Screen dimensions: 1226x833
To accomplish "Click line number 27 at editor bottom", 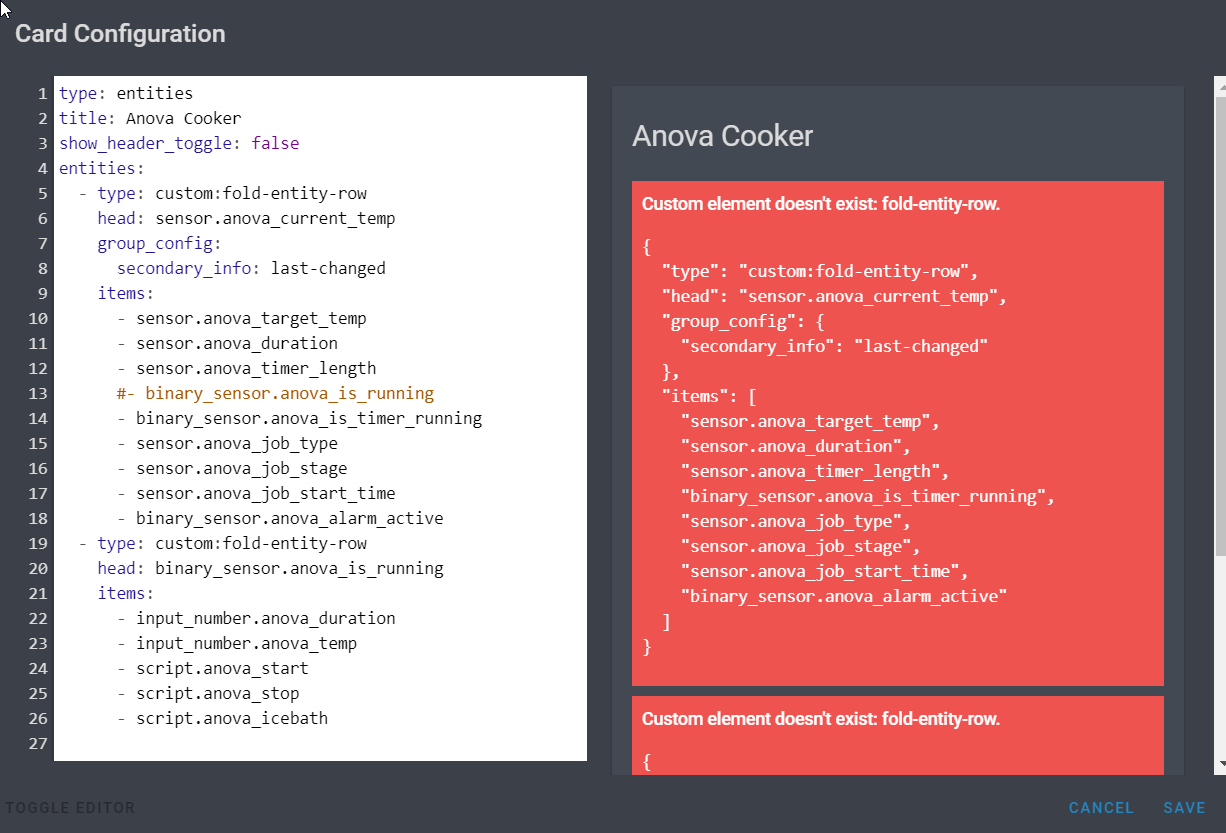I will coord(37,743).
